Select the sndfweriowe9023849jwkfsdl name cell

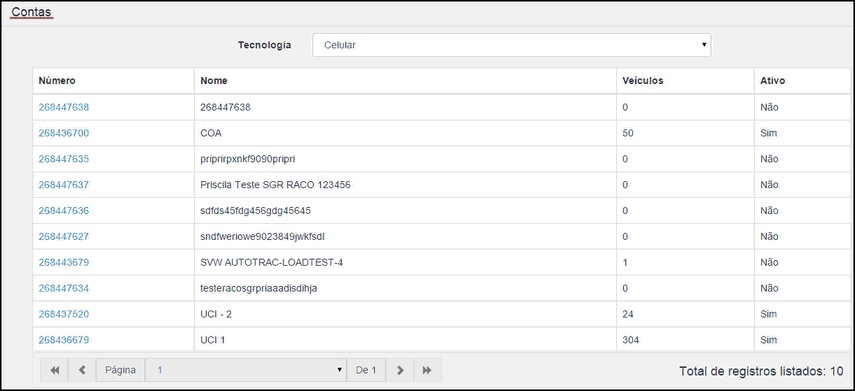tap(405, 237)
